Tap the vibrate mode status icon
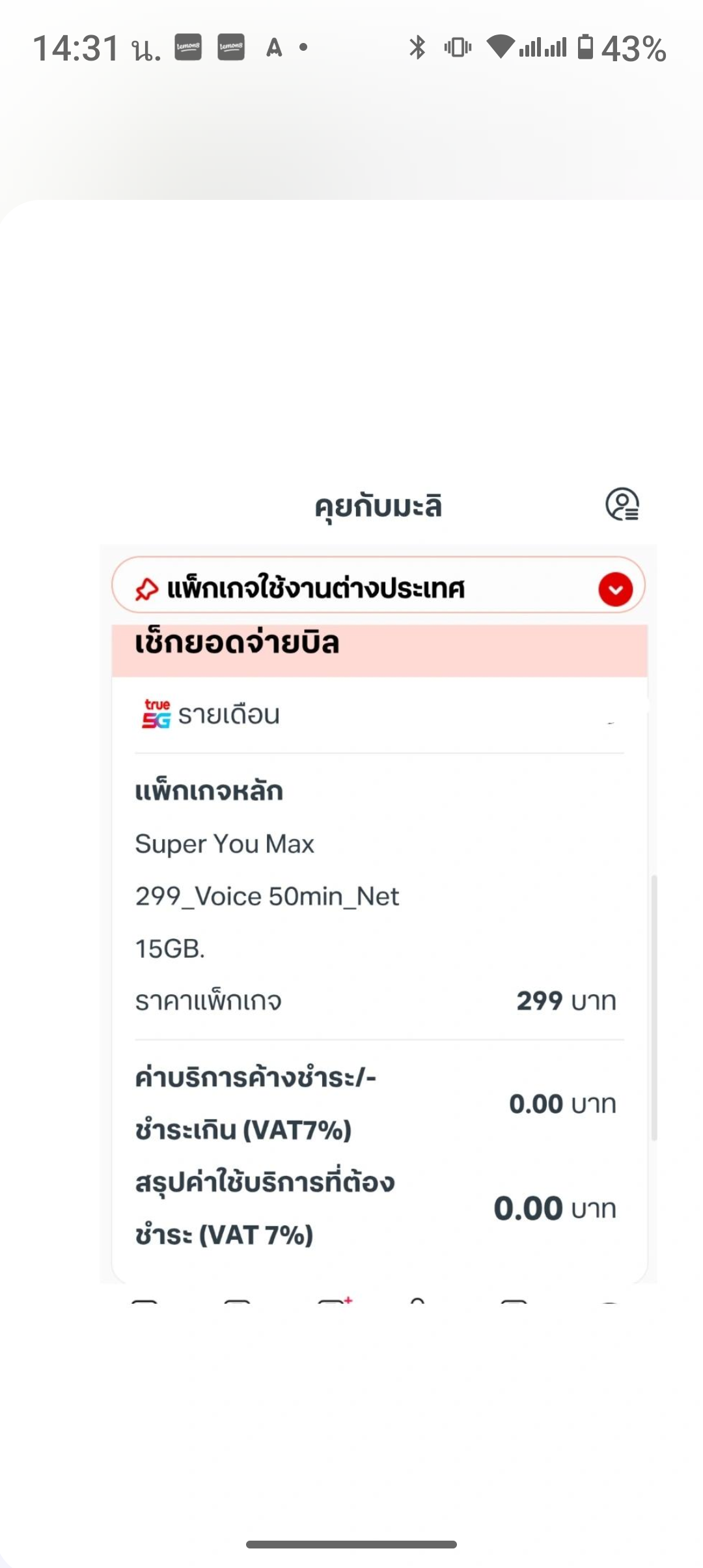The width and height of the screenshot is (703, 1568). [458, 48]
